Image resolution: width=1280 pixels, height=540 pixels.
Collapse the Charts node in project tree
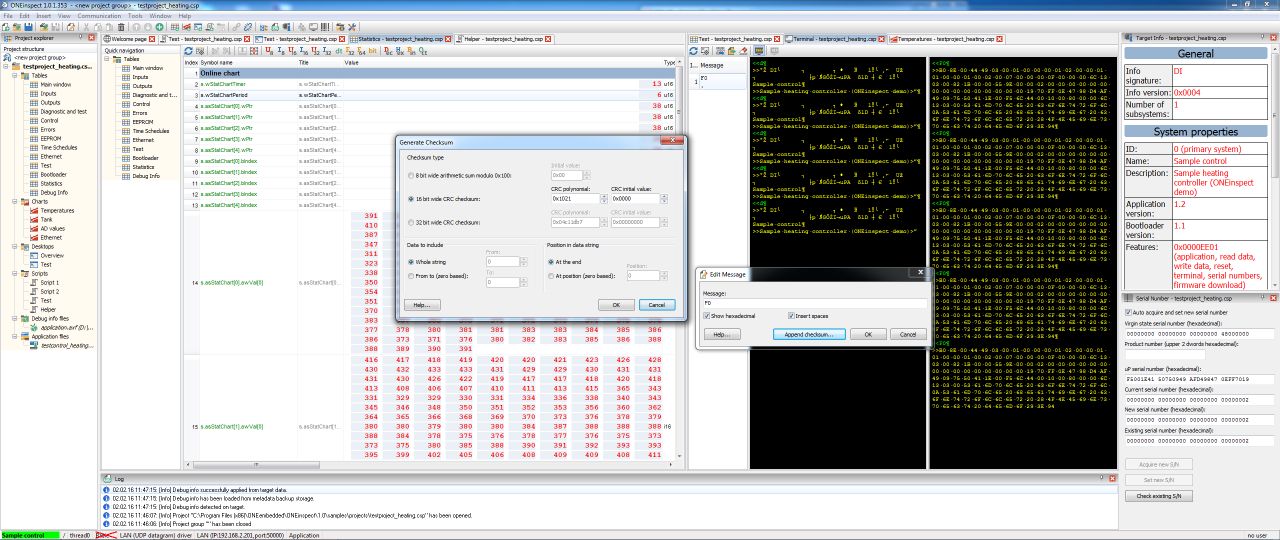click(14, 201)
